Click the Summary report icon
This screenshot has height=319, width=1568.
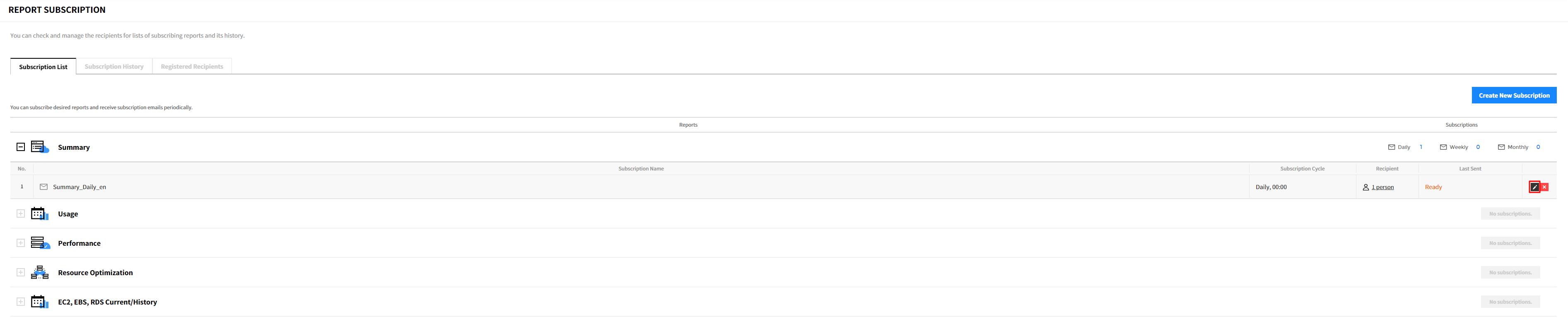40,147
